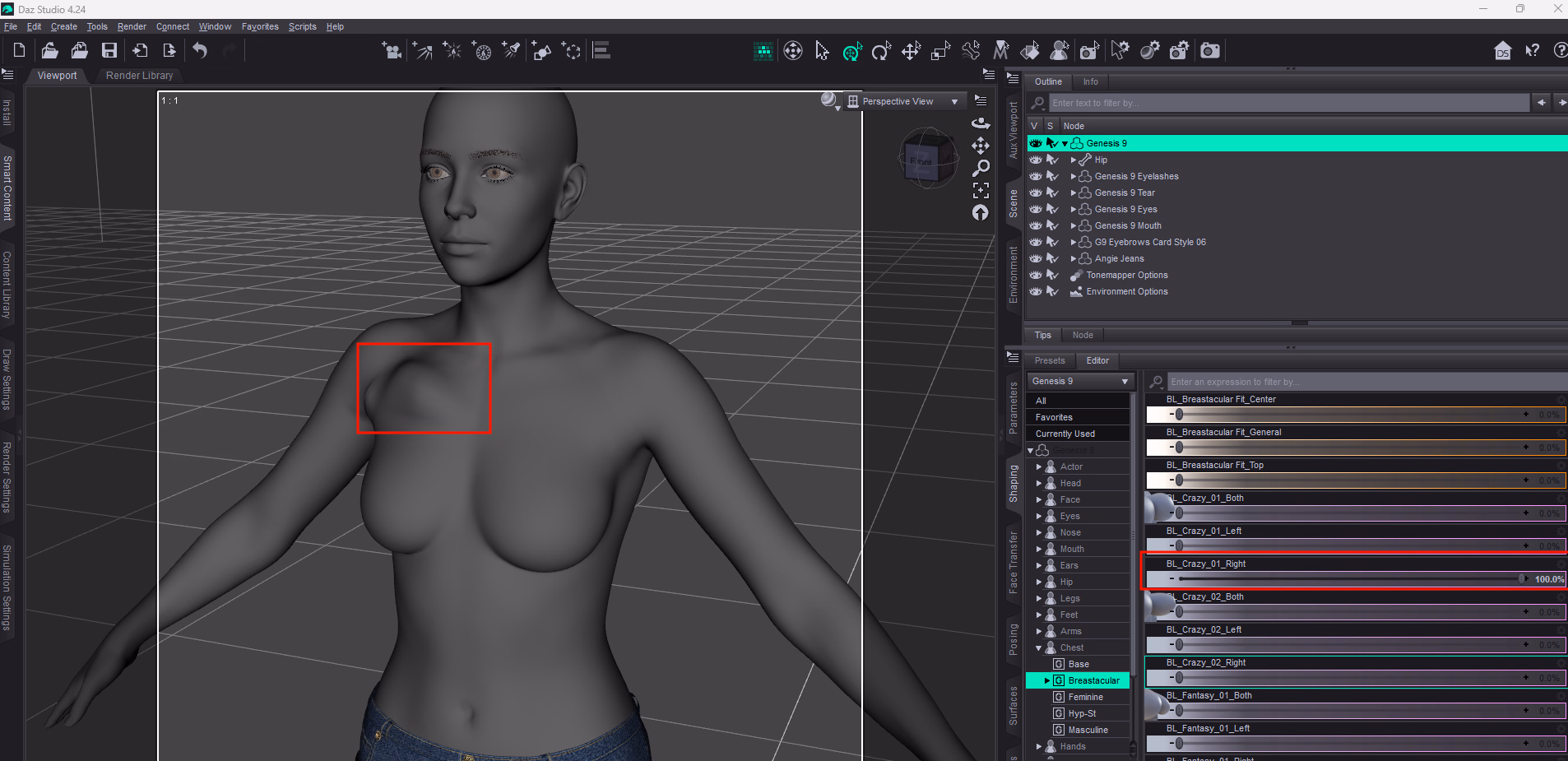Expand the Head parameter group
The height and width of the screenshot is (761, 1568).
tap(1039, 483)
